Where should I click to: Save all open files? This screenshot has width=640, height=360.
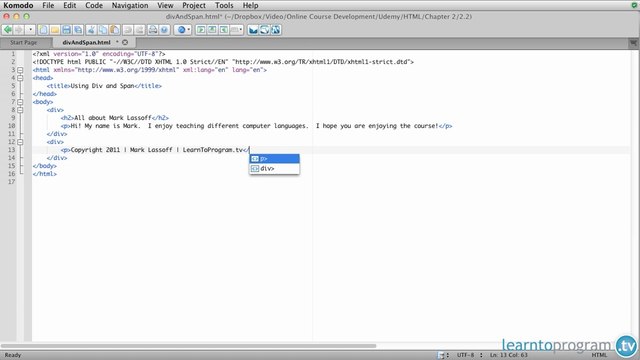click(78, 30)
